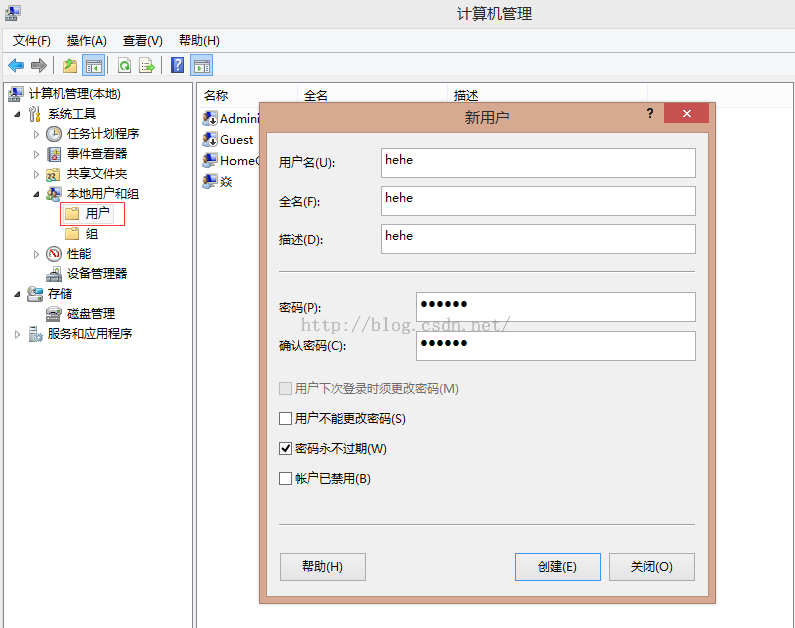Click the Export List toolbar icon
Image resolution: width=795 pixels, height=628 pixels.
(x=147, y=65)
